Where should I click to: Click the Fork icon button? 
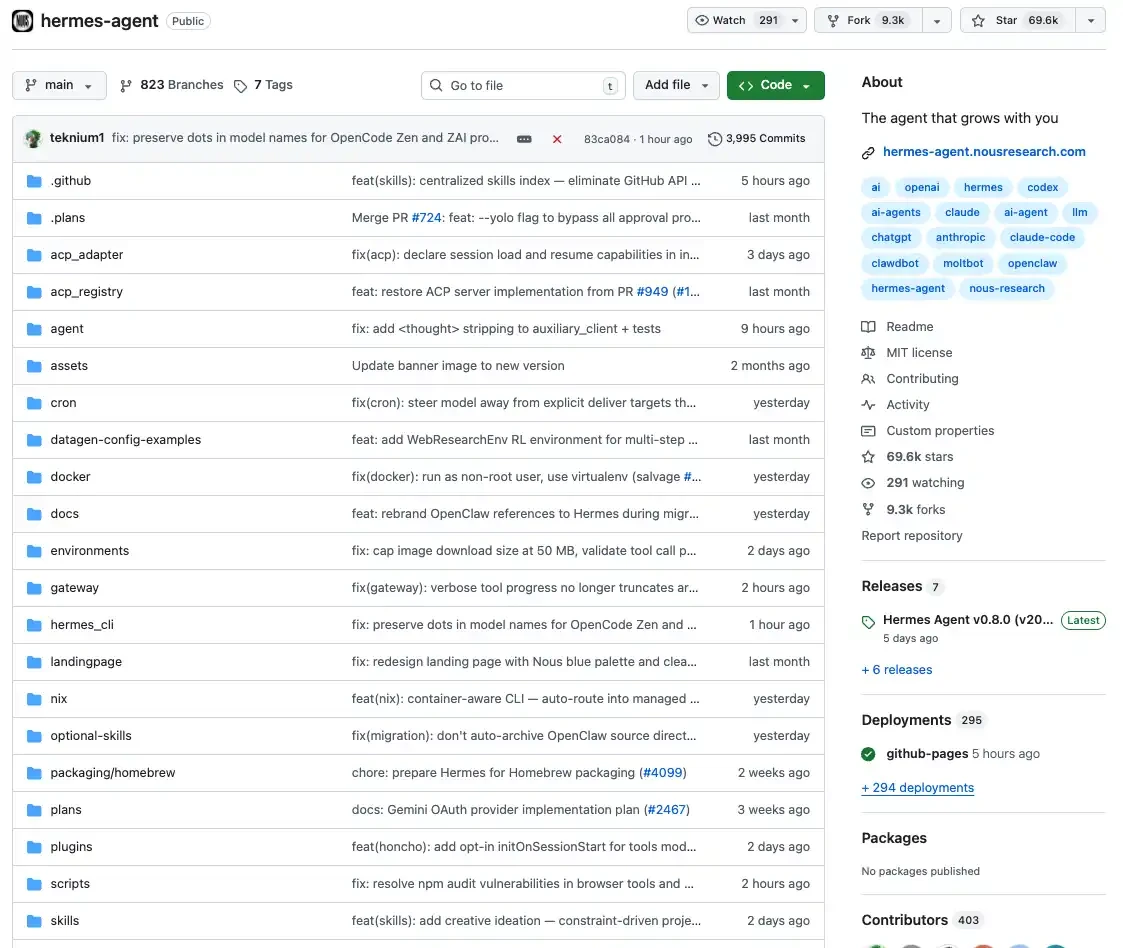click(x=833, y=20)
